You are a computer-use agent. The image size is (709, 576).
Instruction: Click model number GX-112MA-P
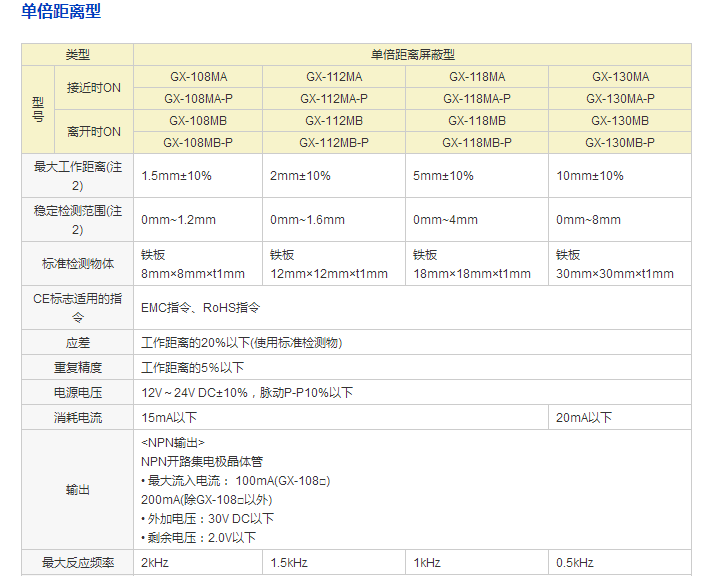tap(334, 99)
